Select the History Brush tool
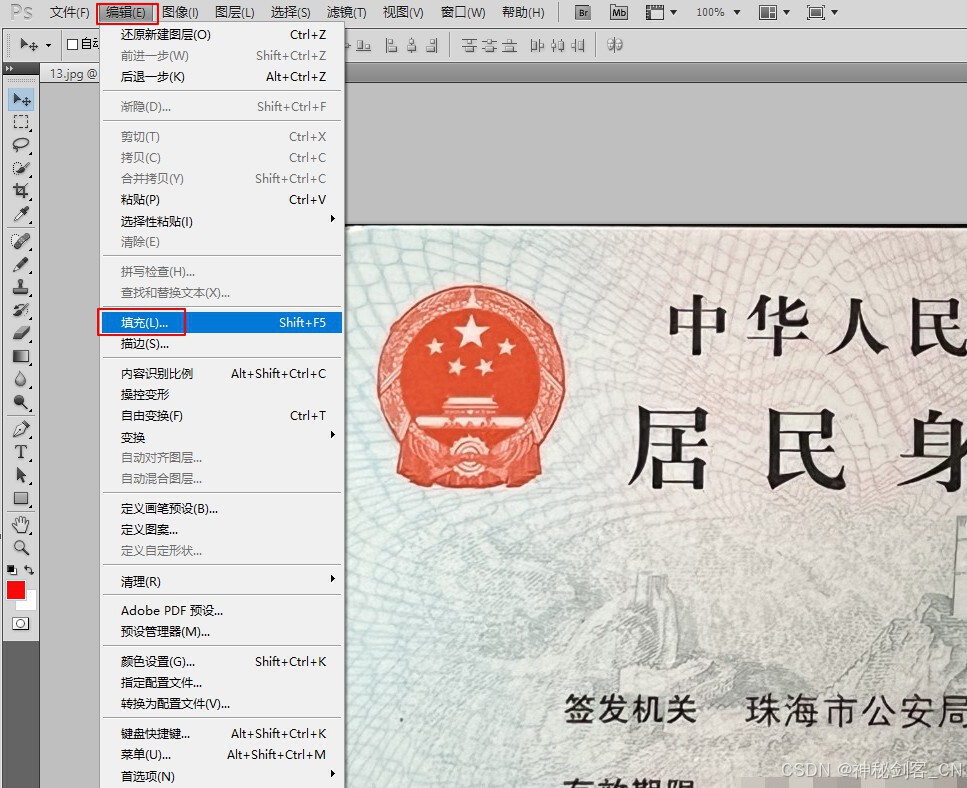The image size is (967, 788). coord(21,310)
